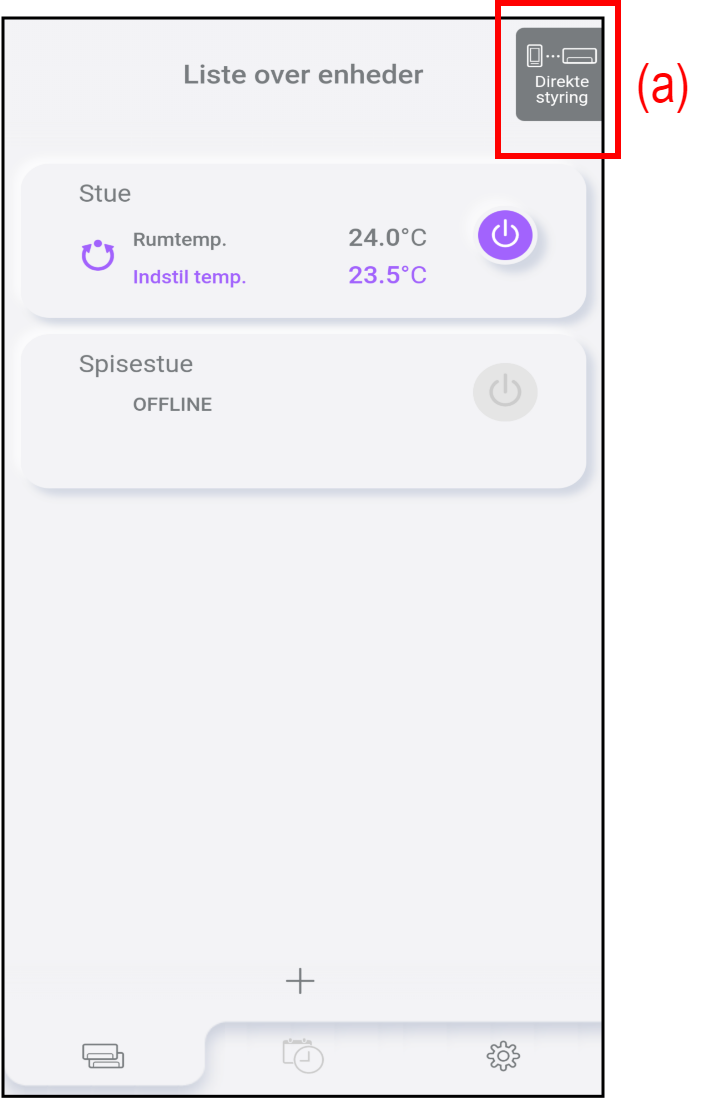Viewport: 704px width, 1100px height.
Task: Click the red (a) annotation label
Action: tap(663, 88)
